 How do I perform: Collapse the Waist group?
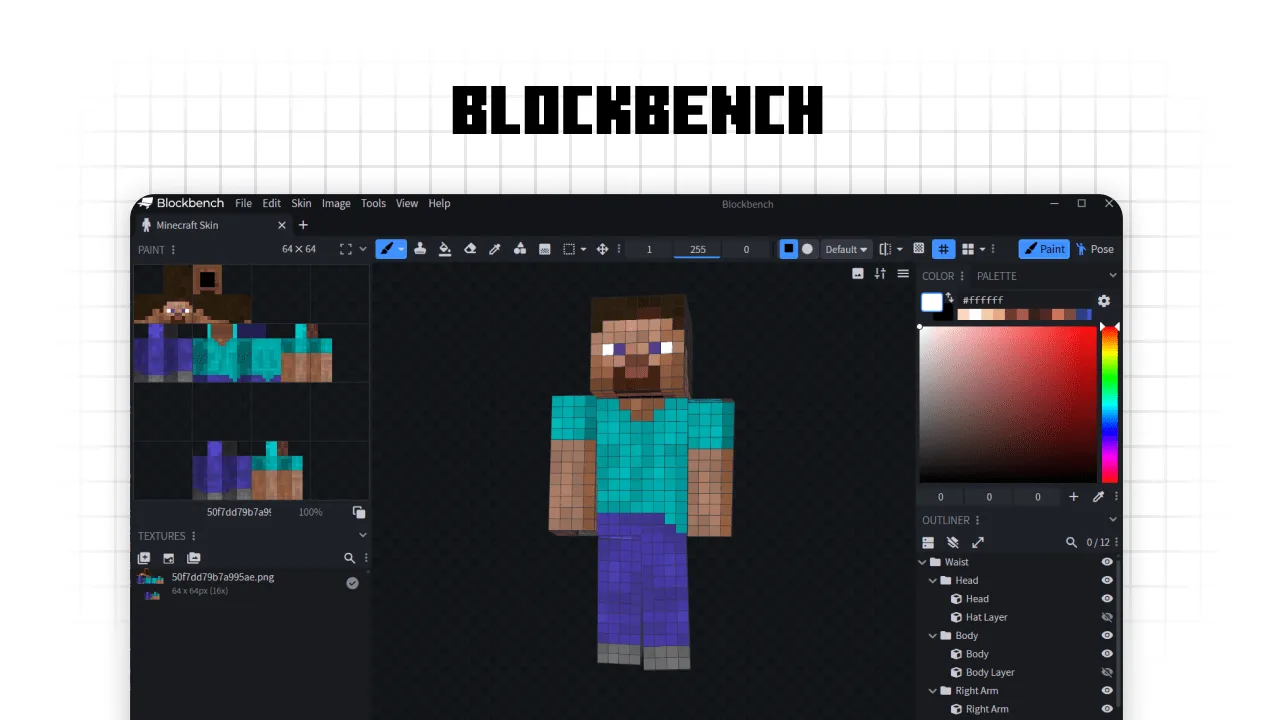tap(923, 562)
